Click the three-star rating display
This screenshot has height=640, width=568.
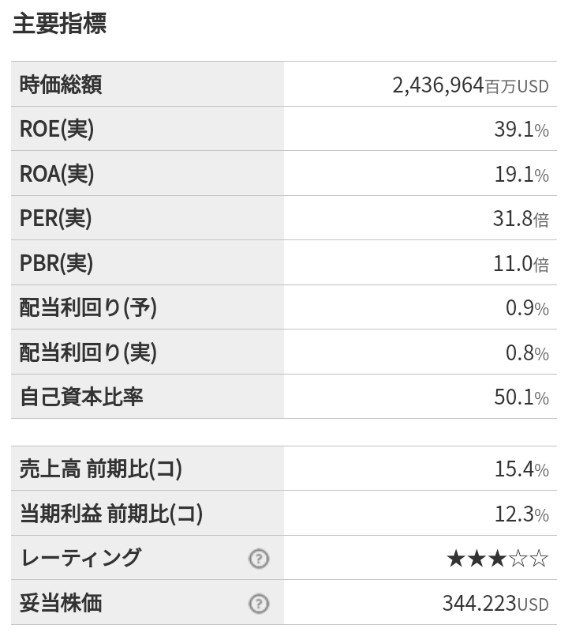[x=497, y=558]
